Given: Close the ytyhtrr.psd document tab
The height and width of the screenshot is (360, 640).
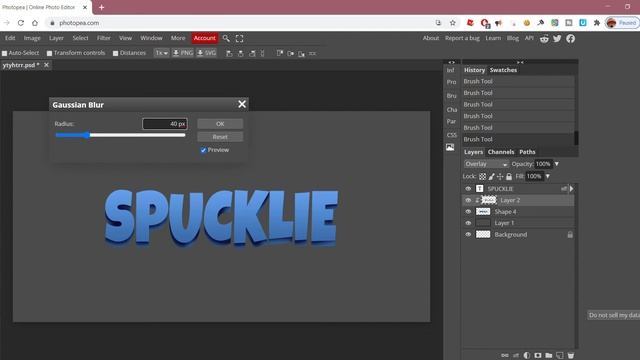Looking at the screenshot, I should (47, 65).
